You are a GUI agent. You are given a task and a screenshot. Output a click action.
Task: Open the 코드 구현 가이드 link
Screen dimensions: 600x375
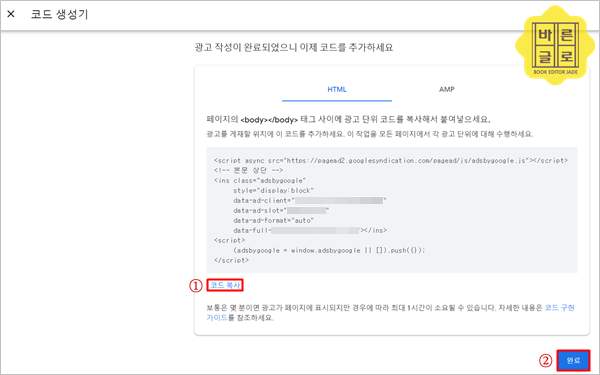(x=559, y=308)
